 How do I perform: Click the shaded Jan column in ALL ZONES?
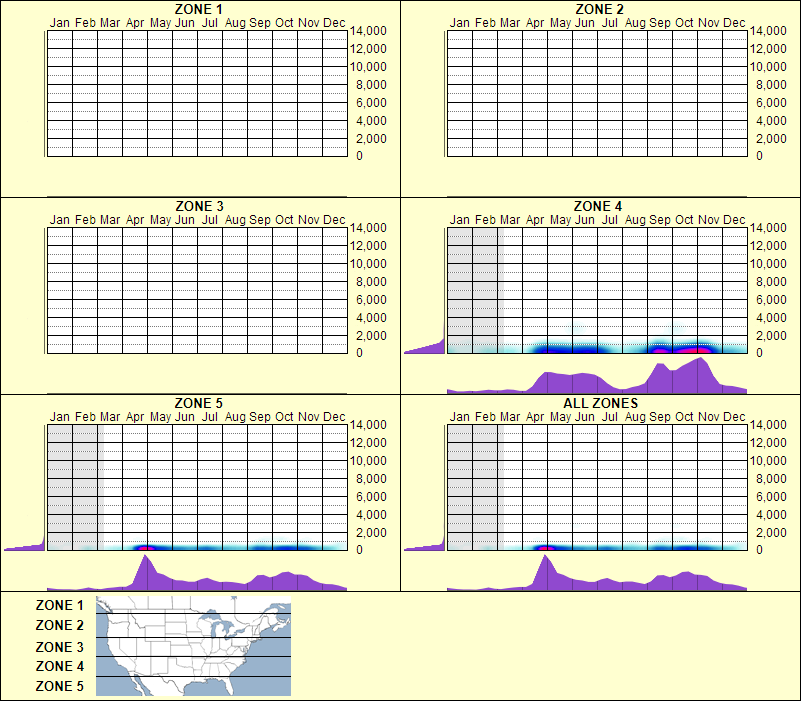click(x=460, y=490)
